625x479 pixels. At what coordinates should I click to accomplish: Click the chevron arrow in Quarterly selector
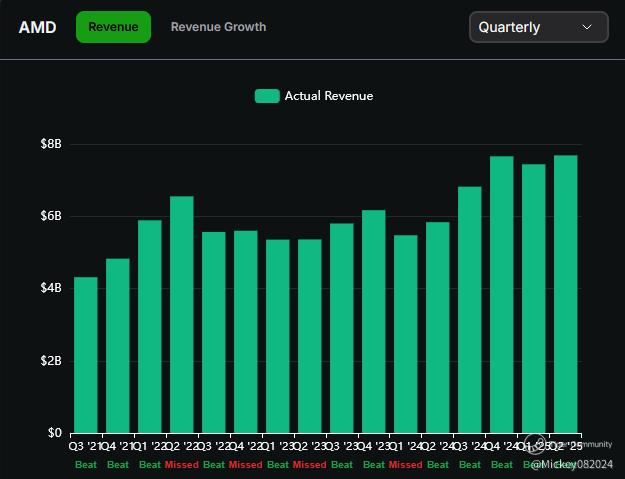tap(587, 27)
